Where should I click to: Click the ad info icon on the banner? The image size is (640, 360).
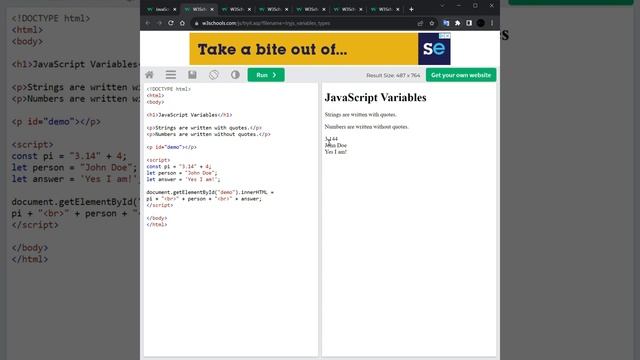(442, 36)
